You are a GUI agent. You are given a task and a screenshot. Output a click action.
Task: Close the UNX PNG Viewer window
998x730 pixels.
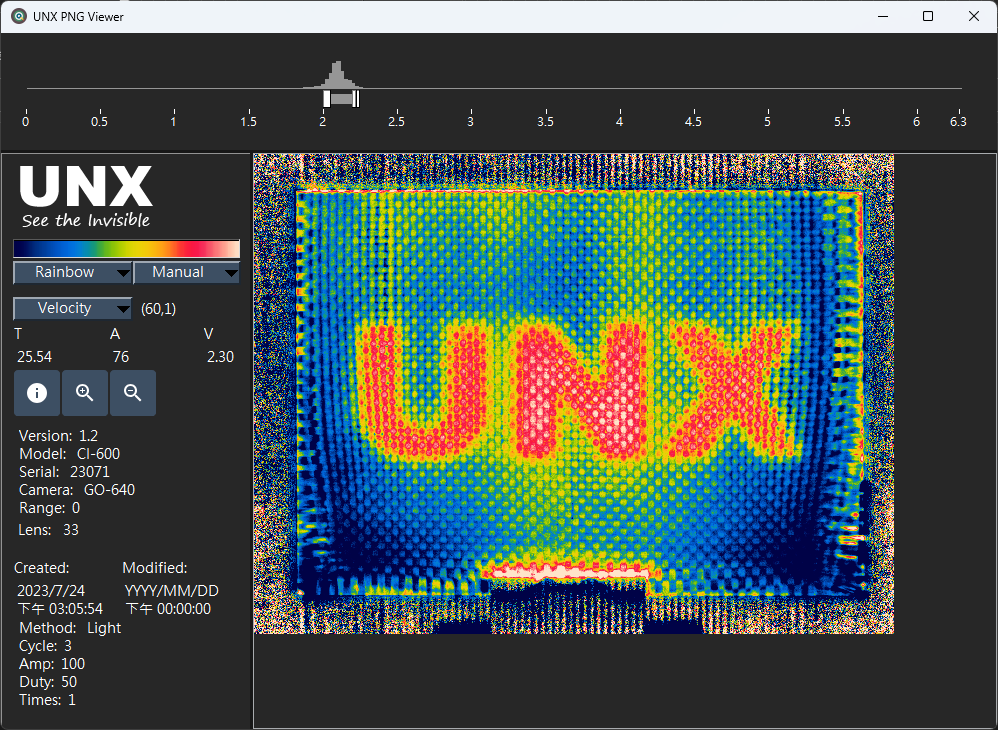pyautogui.click(x=974, y=17)
